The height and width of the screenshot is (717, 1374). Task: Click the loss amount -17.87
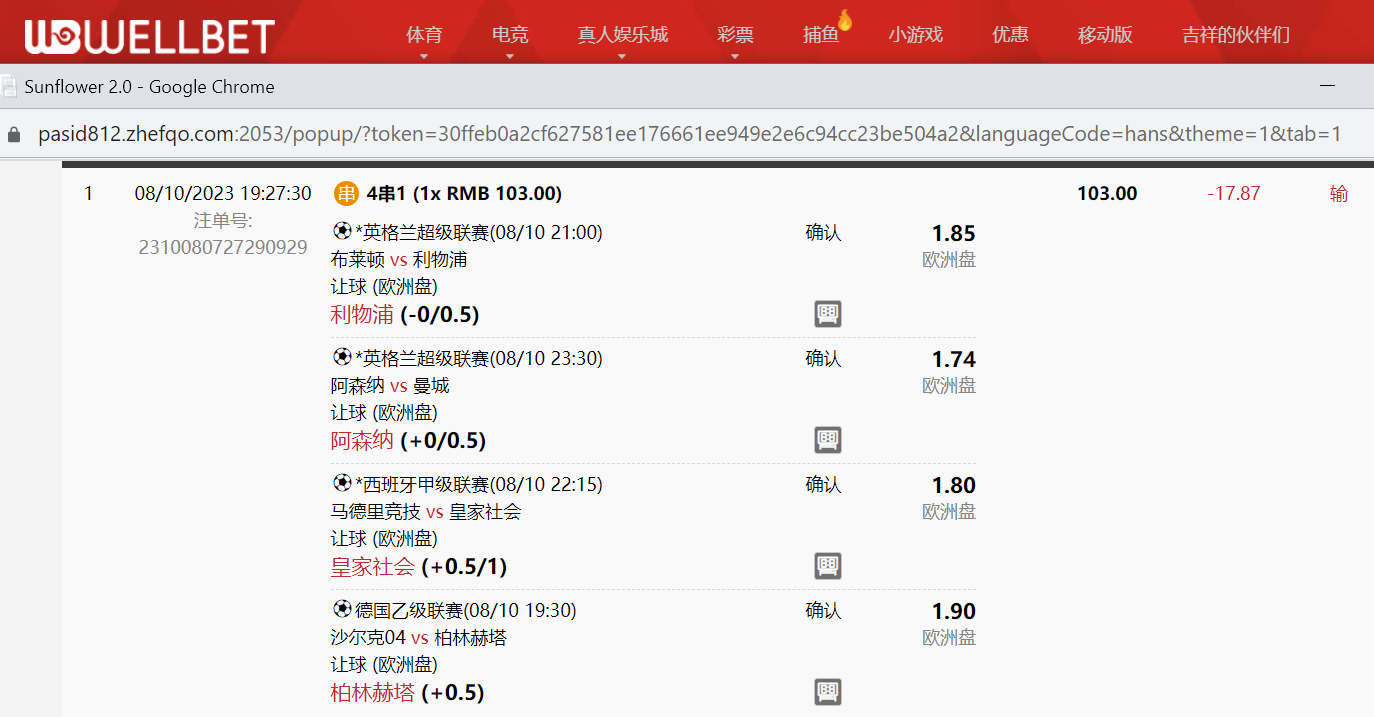1234,193
